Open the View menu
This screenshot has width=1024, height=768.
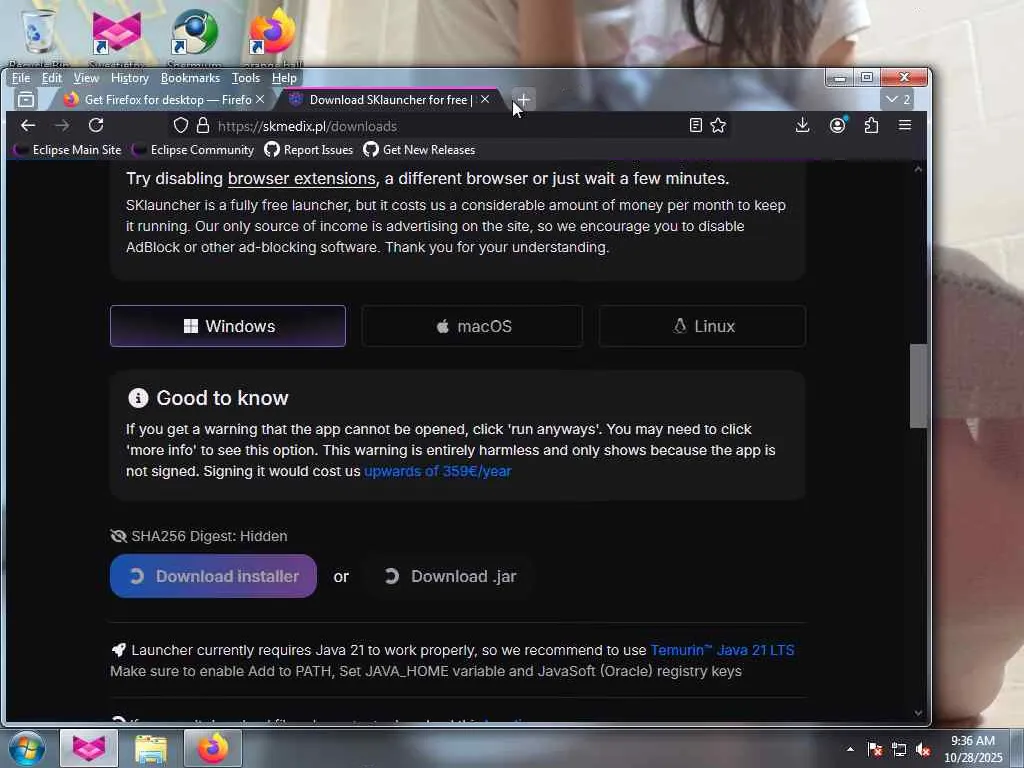[86, 78]
